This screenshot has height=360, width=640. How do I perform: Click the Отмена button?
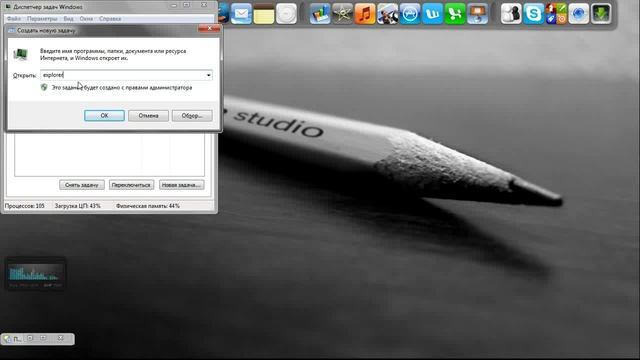tap(148, 116)
